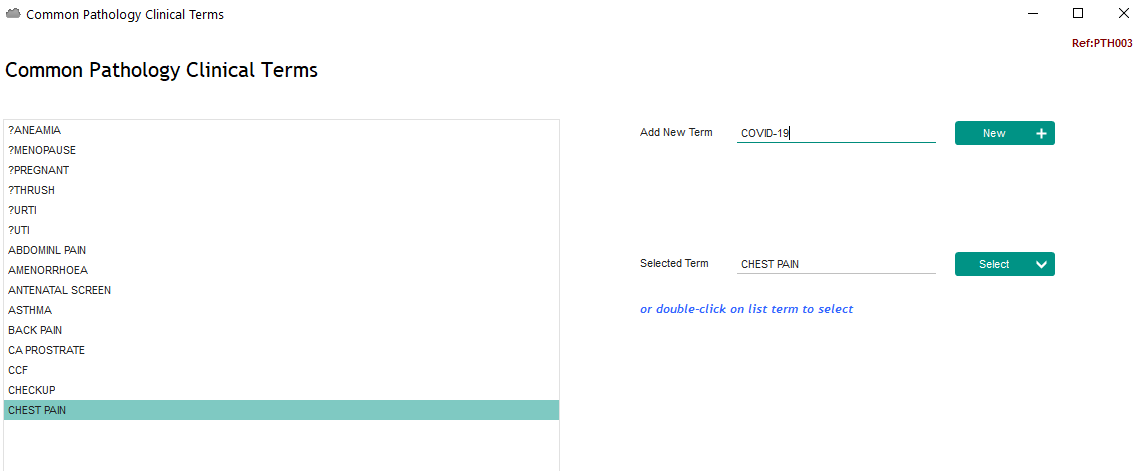This screenshot has width=1143, height=471.
Task: Select CA PROSTRATE in the list
Action: coord(281,351)
